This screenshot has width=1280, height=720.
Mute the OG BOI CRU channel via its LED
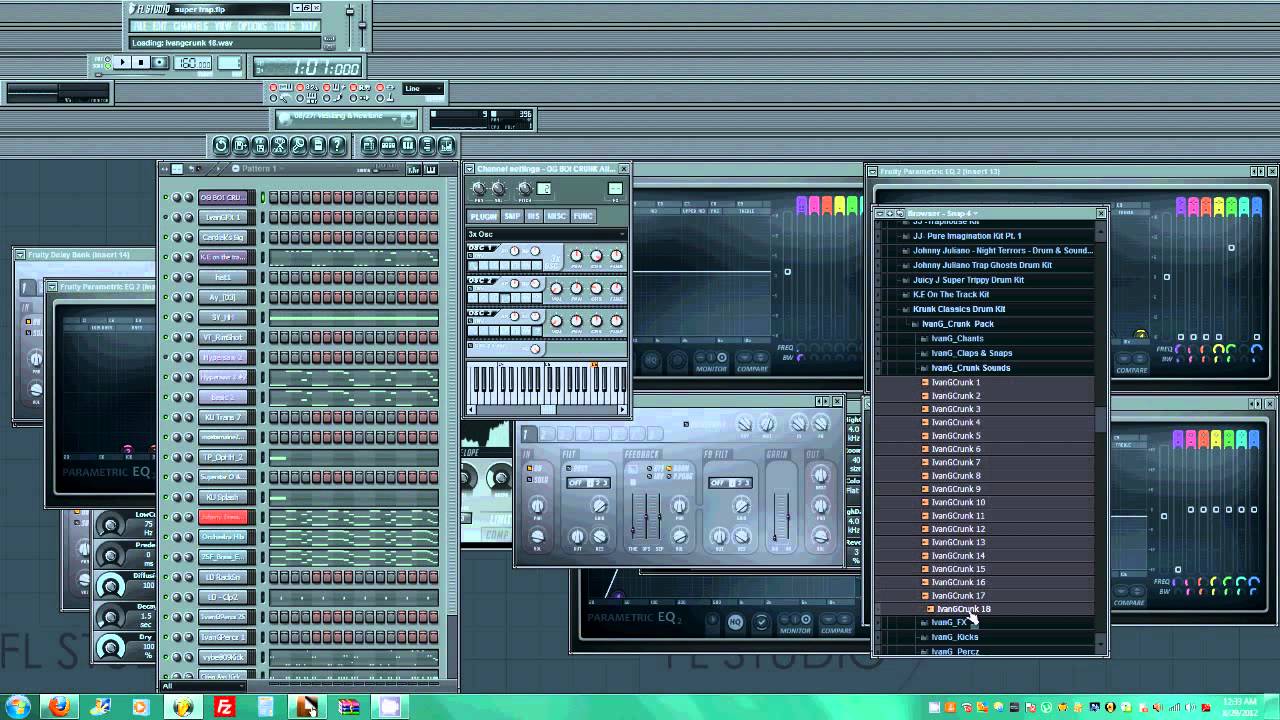(166, 197)
